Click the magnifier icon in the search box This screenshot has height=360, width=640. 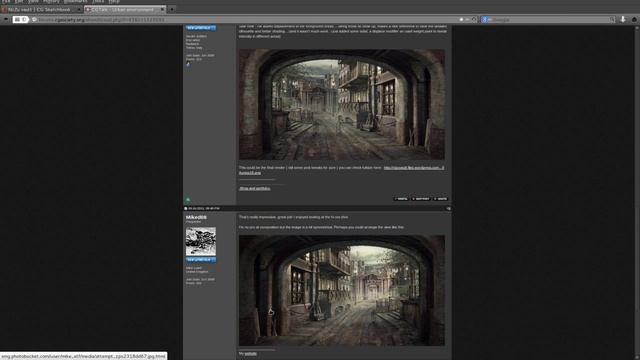[x=612, y=19]
